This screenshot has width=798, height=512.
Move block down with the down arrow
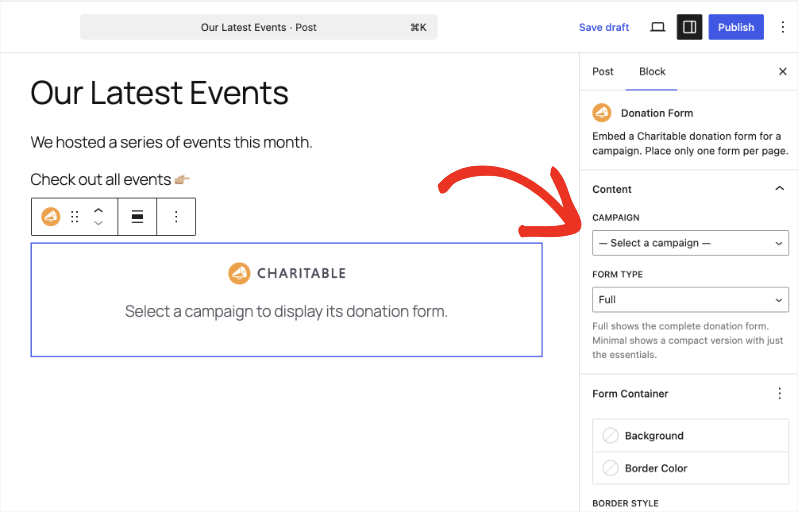pos(98,223)
